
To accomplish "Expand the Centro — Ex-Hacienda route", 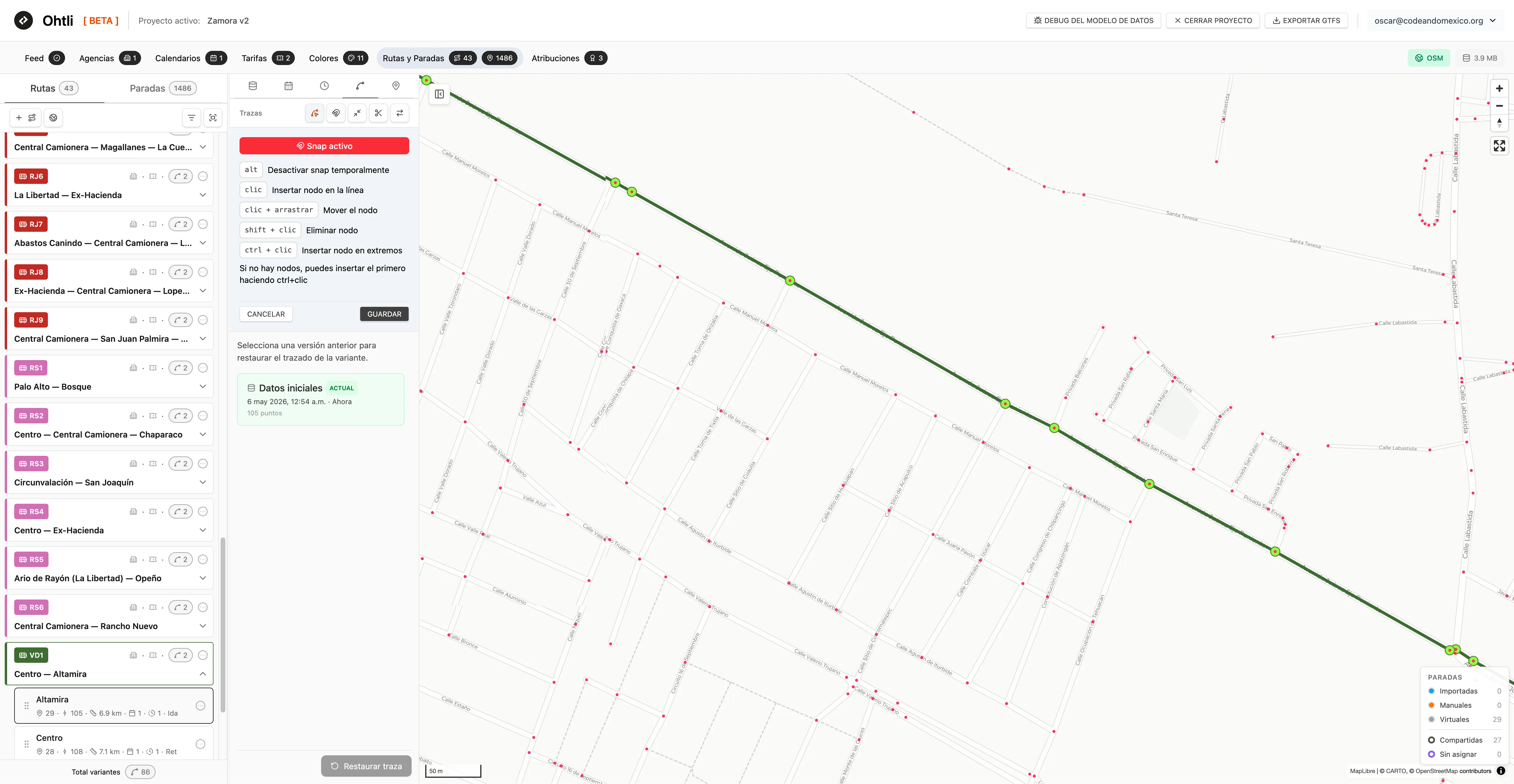I will click(203, 530).
